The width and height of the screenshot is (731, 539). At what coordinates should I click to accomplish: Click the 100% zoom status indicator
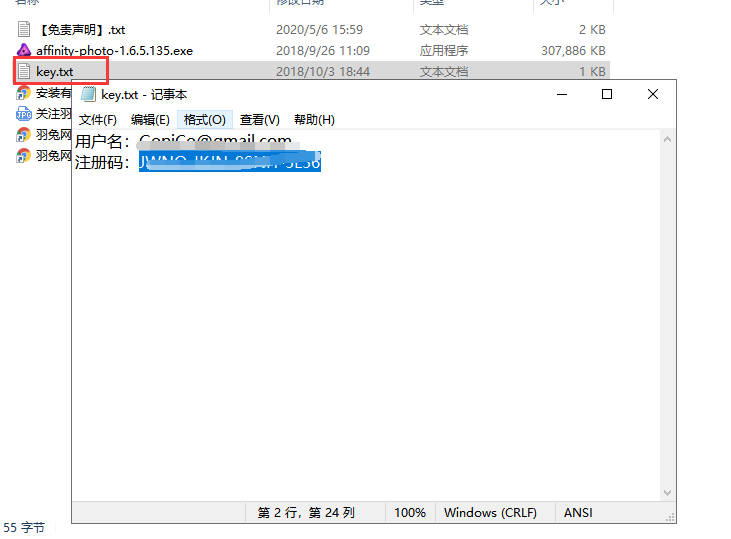(x=410, y=513)
